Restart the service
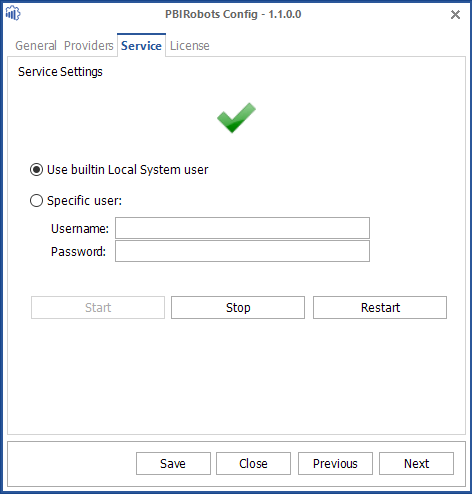 [380, 307]
